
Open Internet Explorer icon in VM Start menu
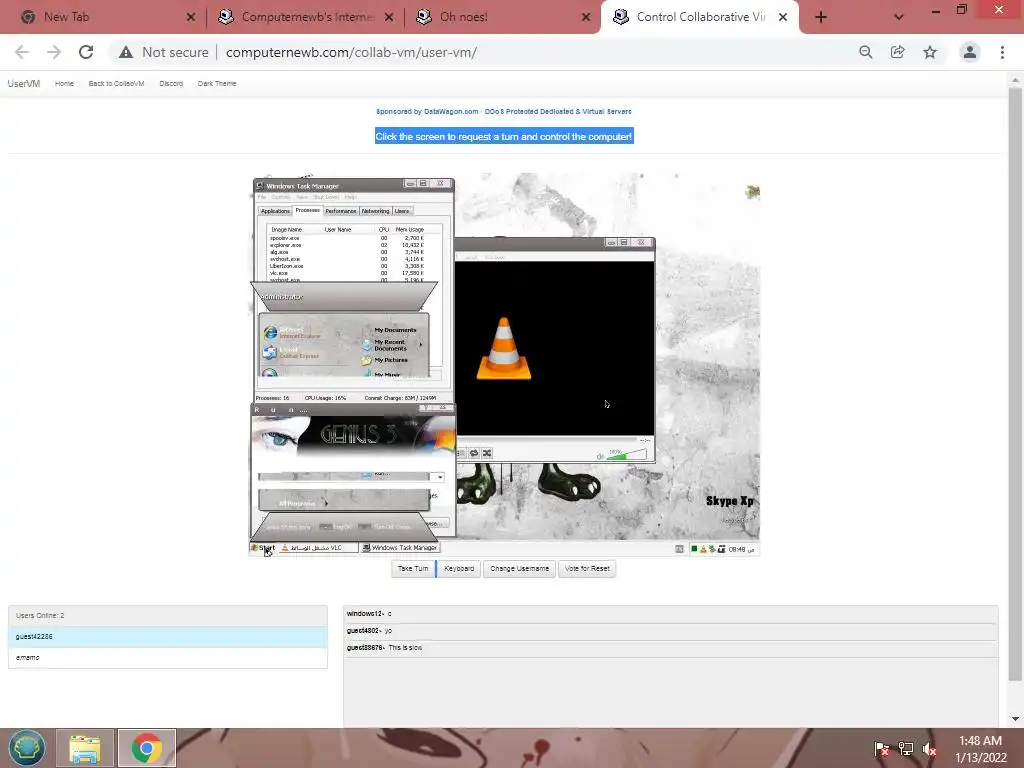click(270, 333)
